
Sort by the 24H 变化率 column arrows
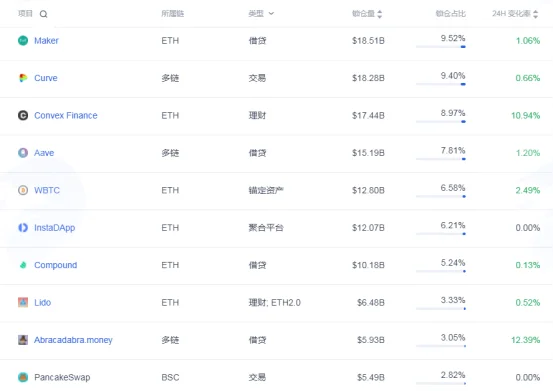pos(536,14)
